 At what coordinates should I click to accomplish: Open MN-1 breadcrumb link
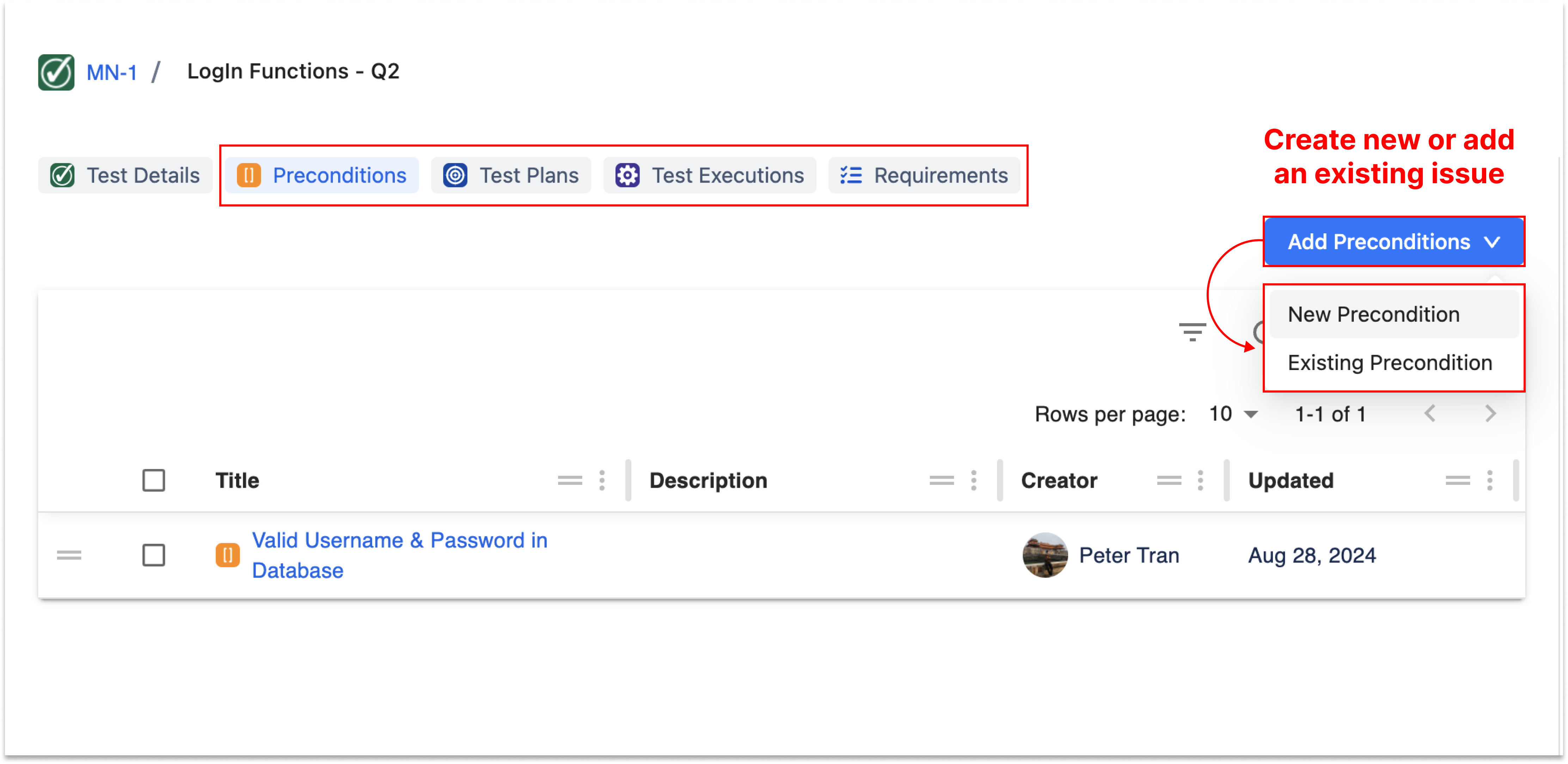[x=112, y=72]
